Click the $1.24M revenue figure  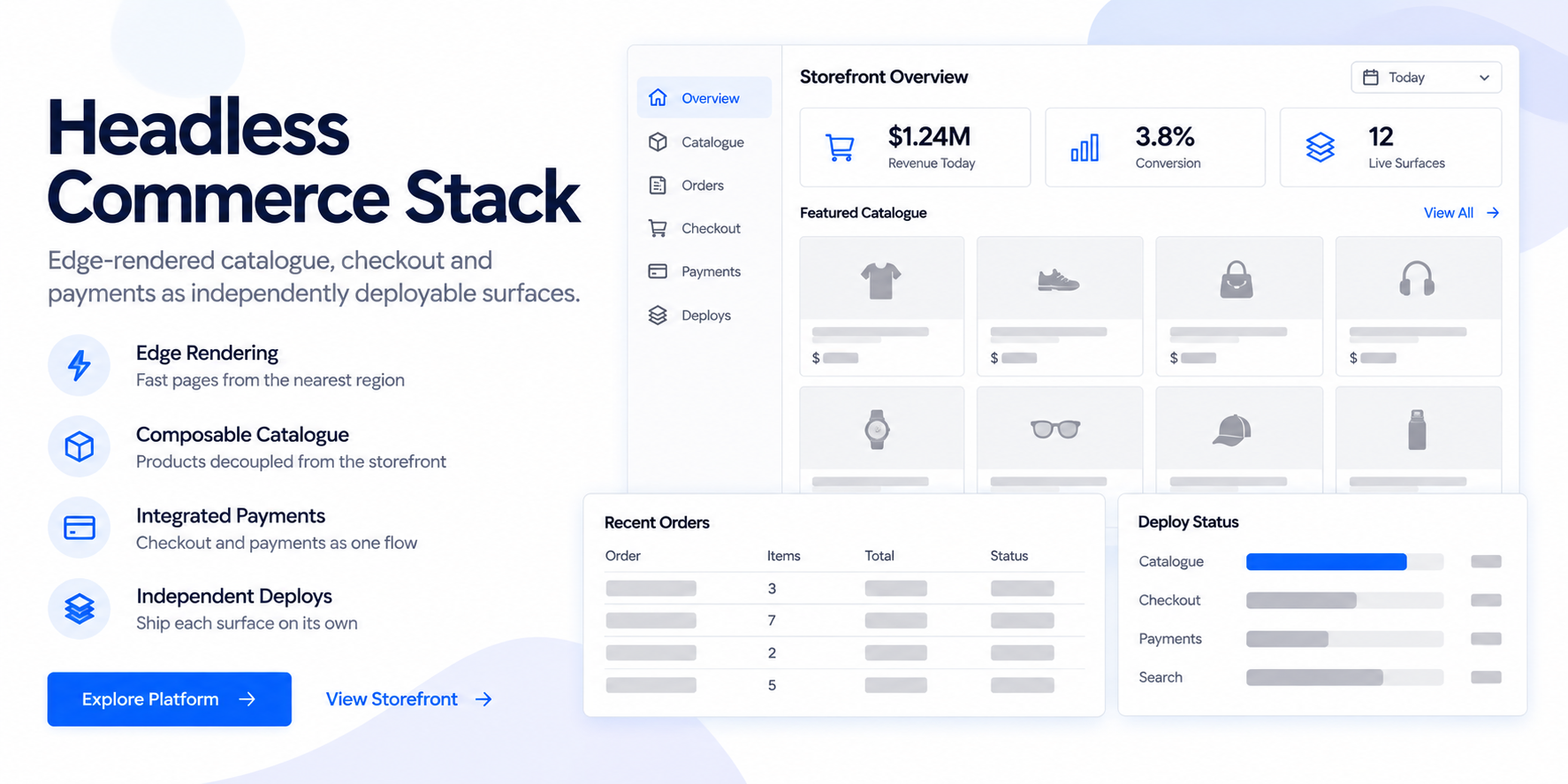click(929, 137)
